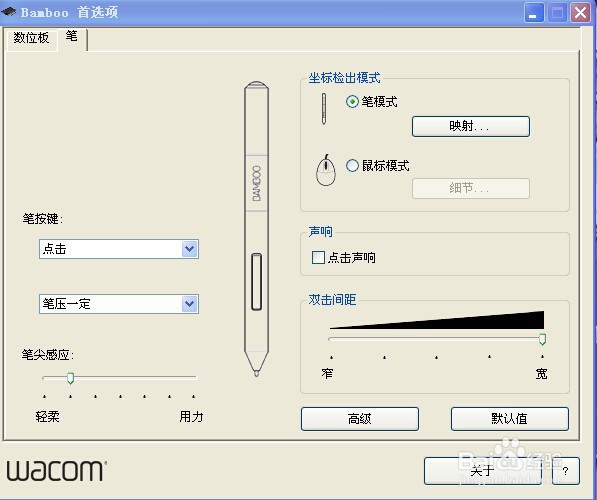
Task: Open the 笔压一定 pen button dropdown
Action: (119, 304)
